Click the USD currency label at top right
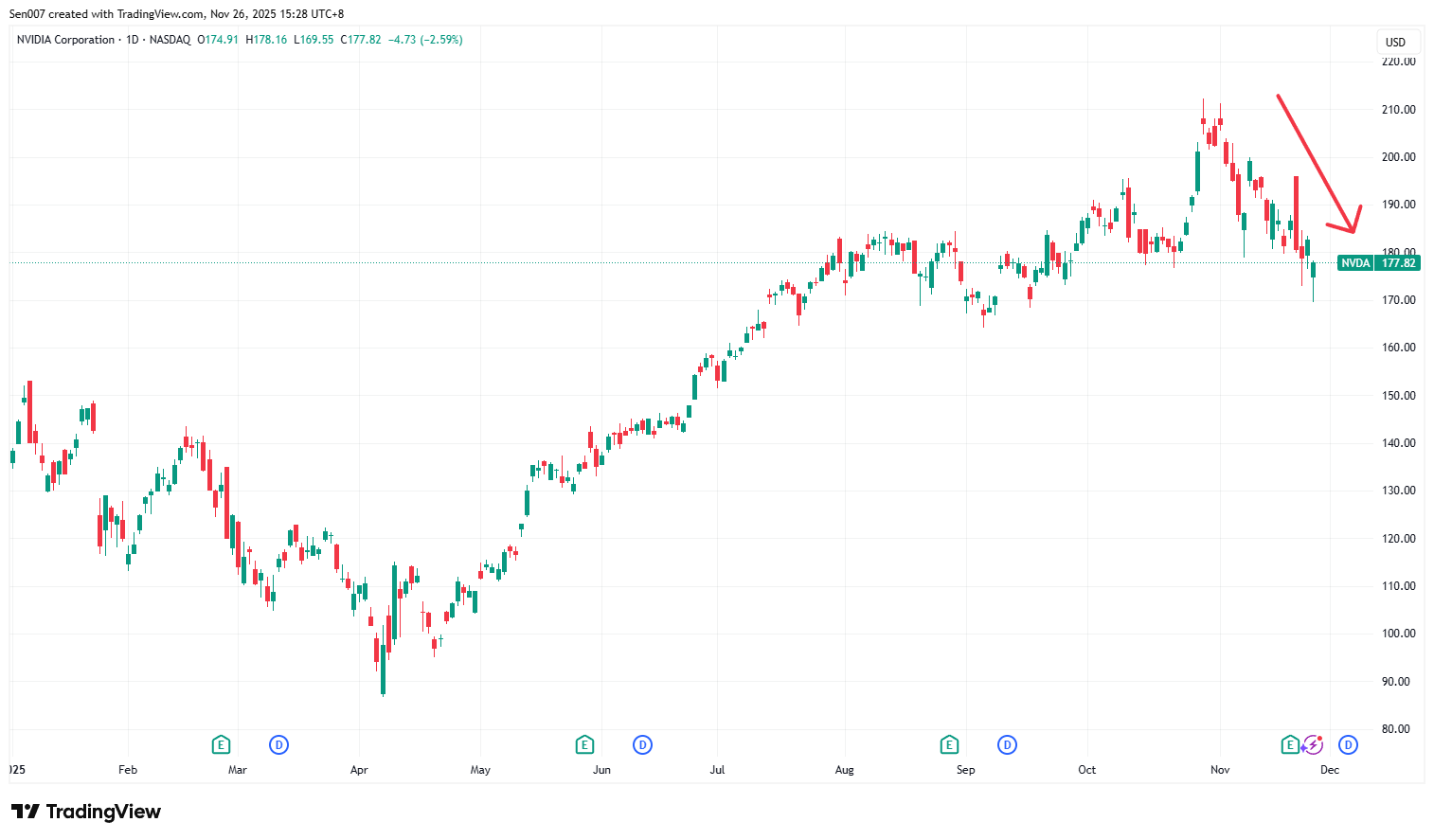Screen dimensions: 1434x840 (x=1397, y=42)
